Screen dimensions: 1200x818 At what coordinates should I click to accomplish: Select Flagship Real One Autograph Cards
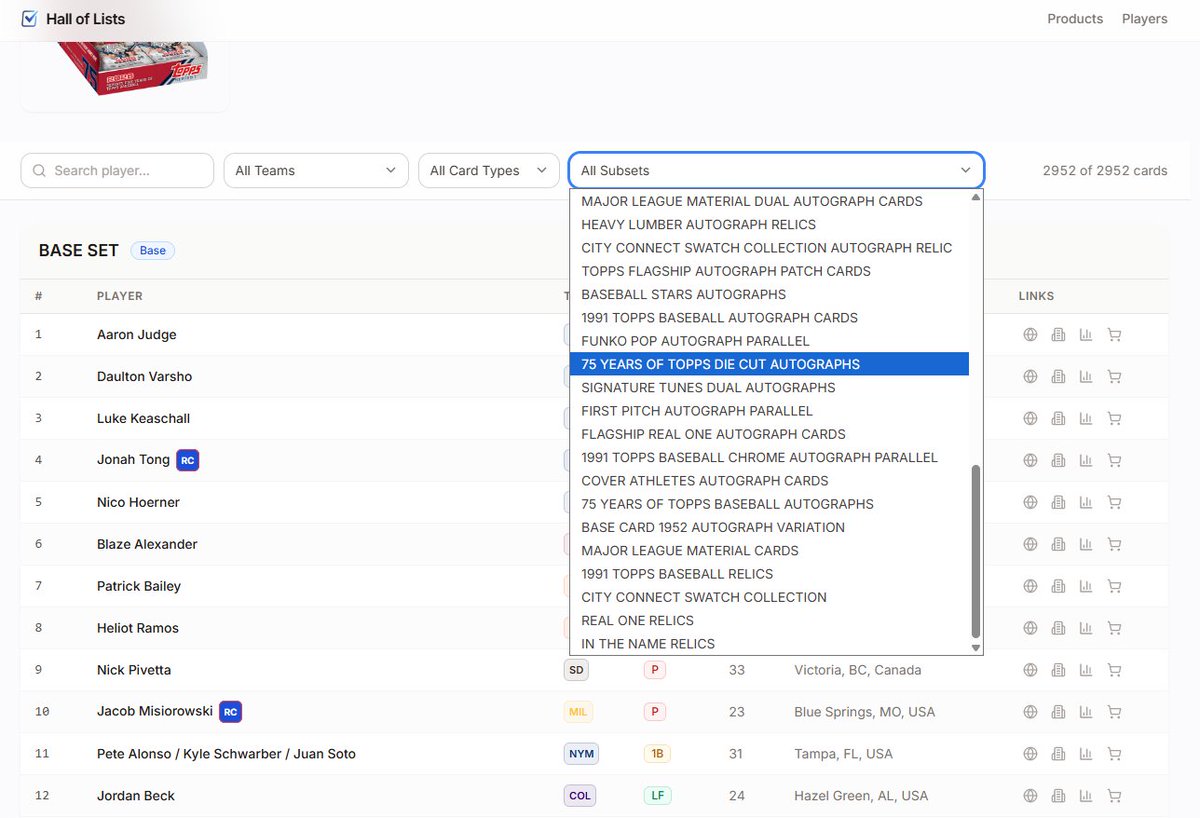[x=769, y=434]
